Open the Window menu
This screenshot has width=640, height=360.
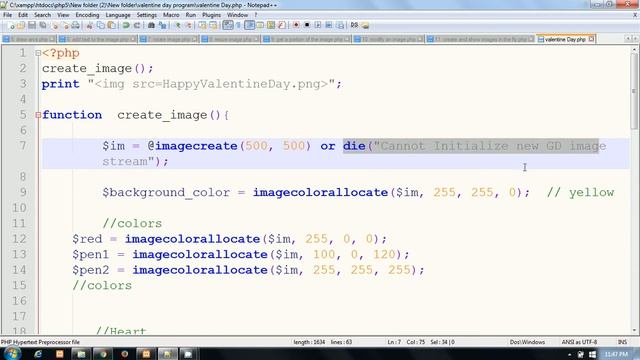click(x=237, y=15)
